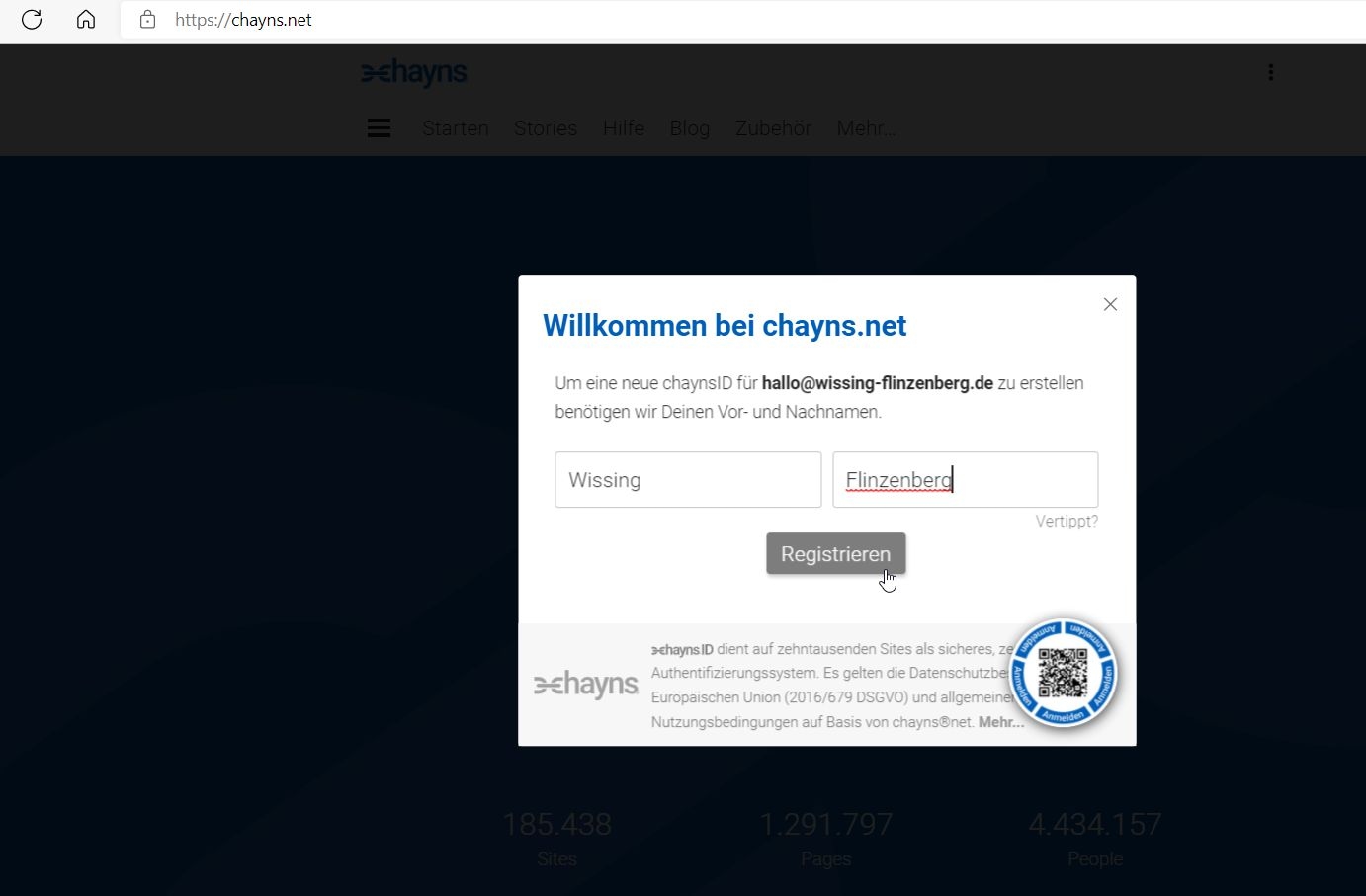1366x896 pixels.
Task: Click the first name field containing Wissing
Action: tap(688, 480)
